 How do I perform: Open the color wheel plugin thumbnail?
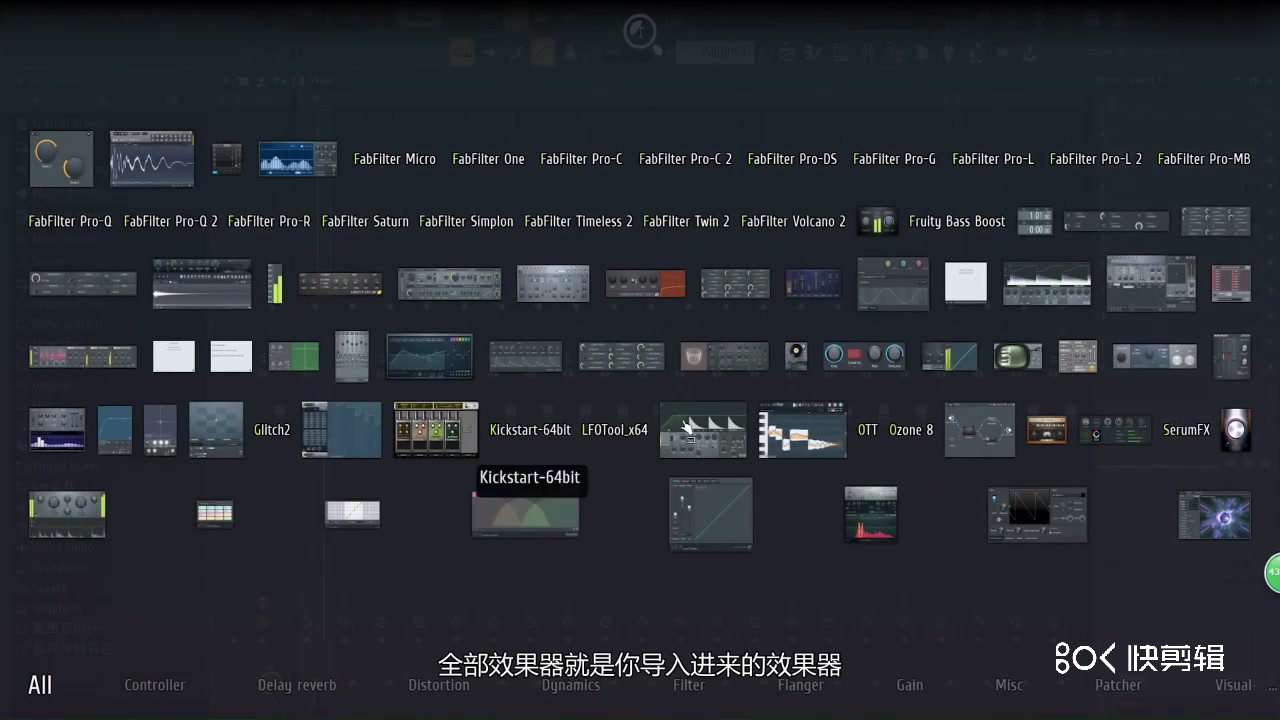(x=1115, y=430)
